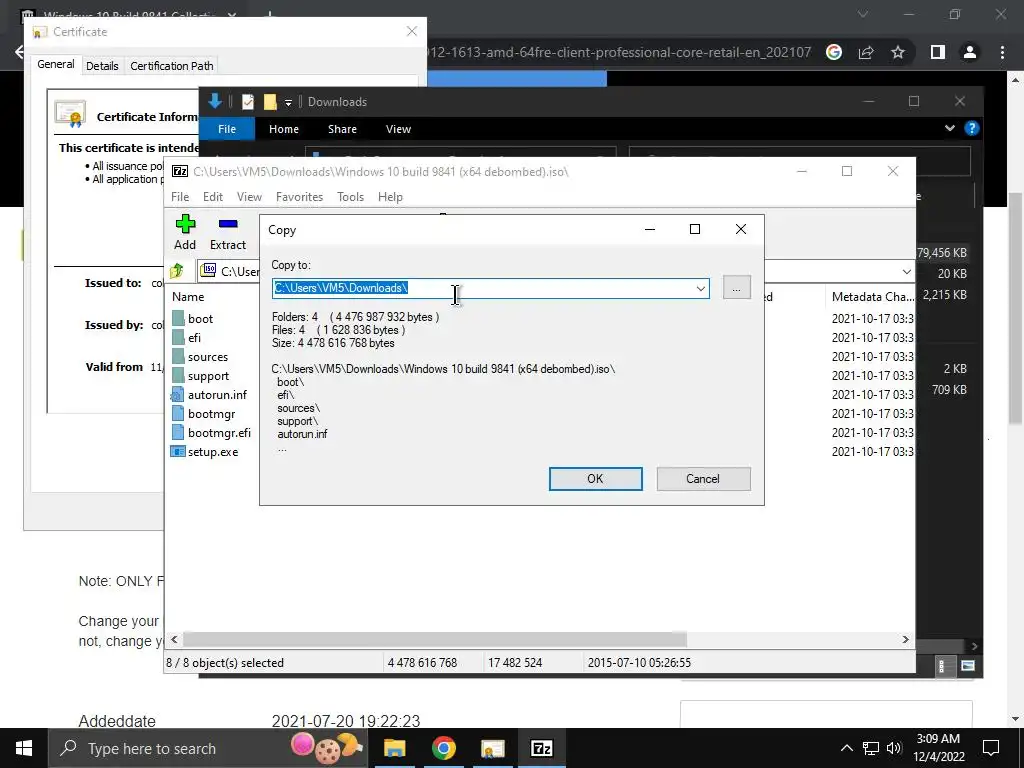Click Chrome Google search icon in address bar
Screen dimensions: 1024x768
click(834, 52)
